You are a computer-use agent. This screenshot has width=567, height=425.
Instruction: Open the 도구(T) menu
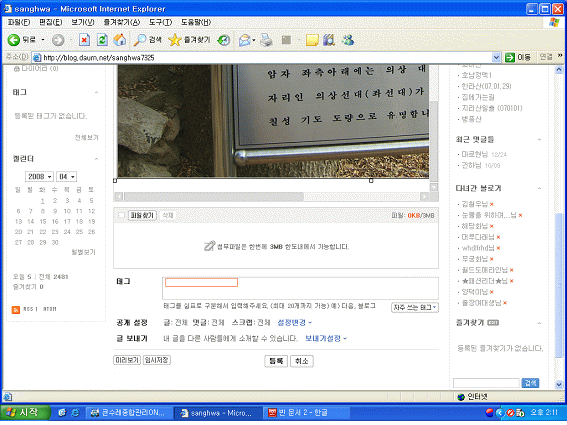[160, 22]
